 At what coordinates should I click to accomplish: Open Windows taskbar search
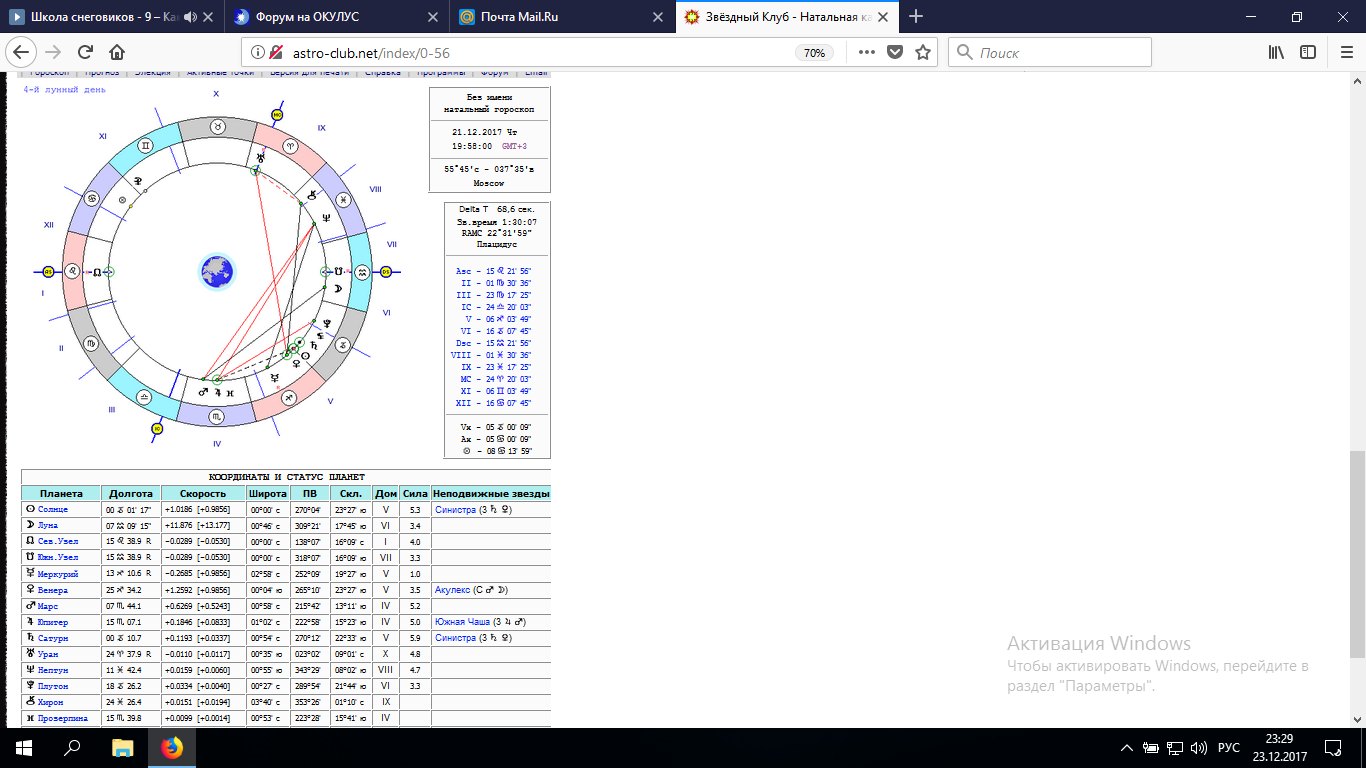(x=72, y=747)
